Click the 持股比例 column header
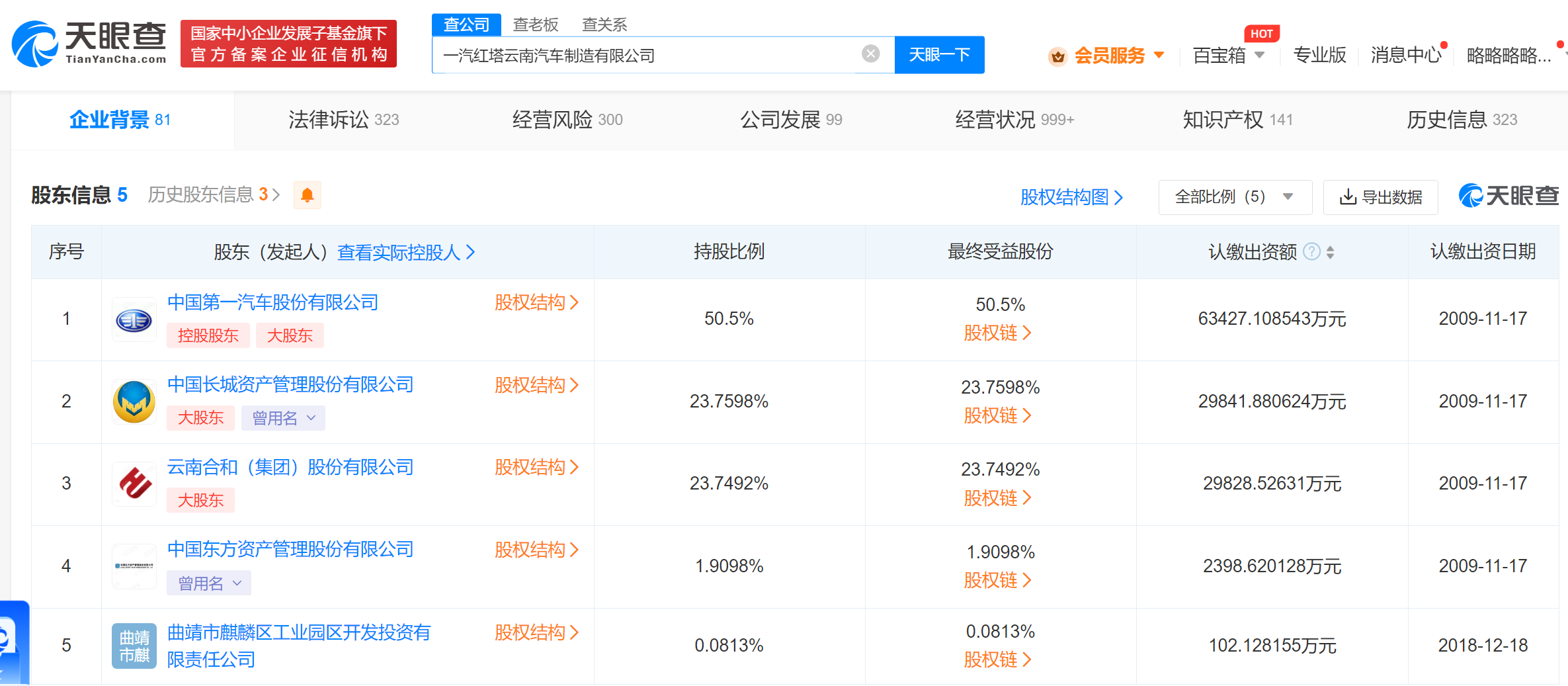The image size is (1568, 686). pos(729,251)
